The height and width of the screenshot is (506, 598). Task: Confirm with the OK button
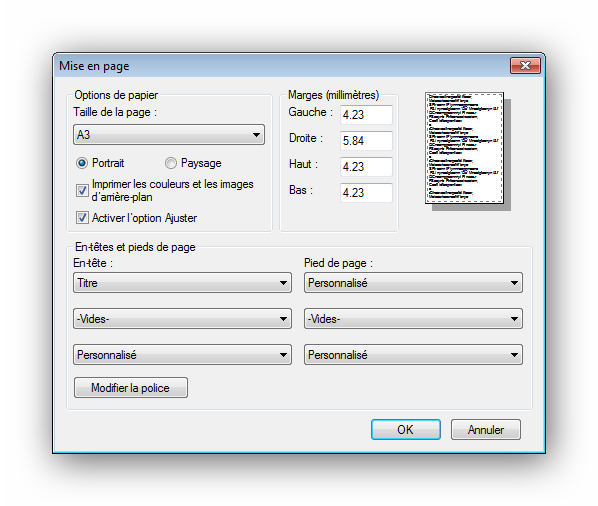[406, 430]
